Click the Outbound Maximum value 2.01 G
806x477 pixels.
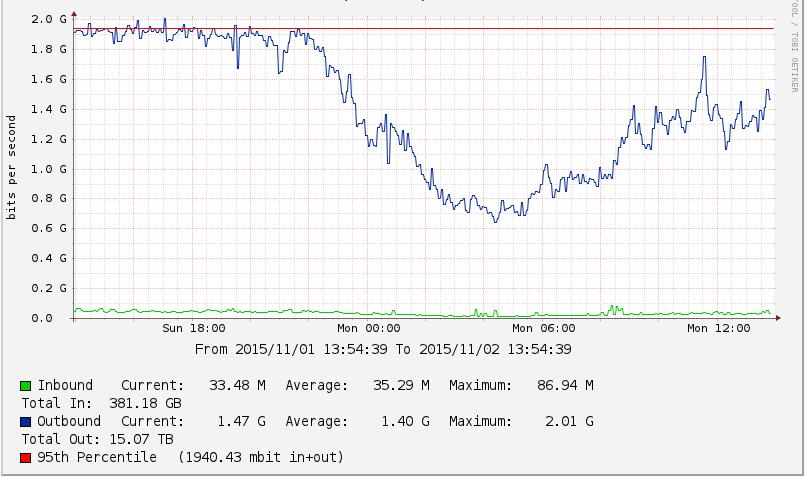point(568,421)
